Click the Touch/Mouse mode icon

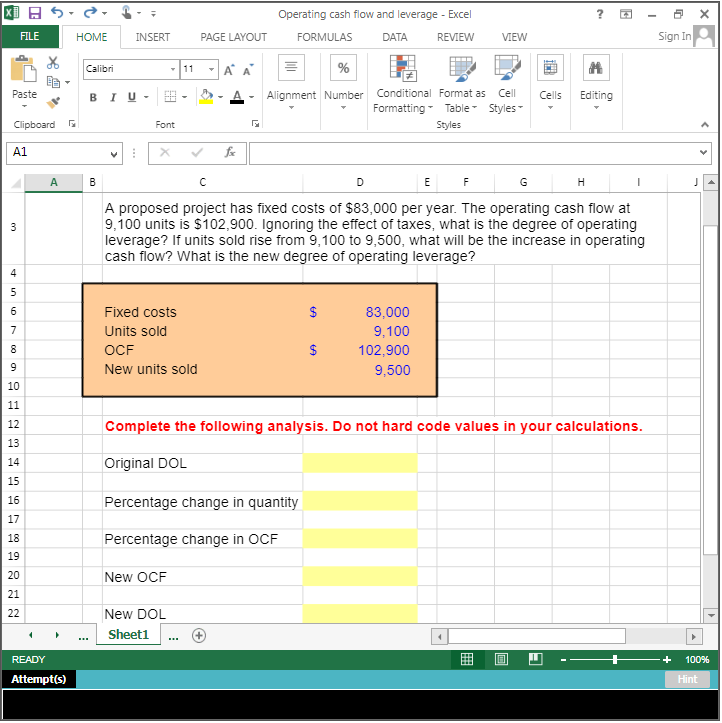point(127,12)
